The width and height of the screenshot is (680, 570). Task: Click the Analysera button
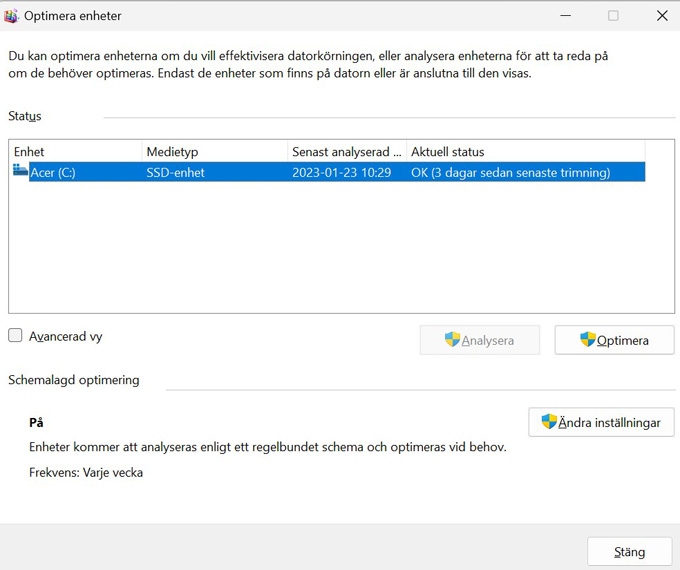click(x=480, y=340)
